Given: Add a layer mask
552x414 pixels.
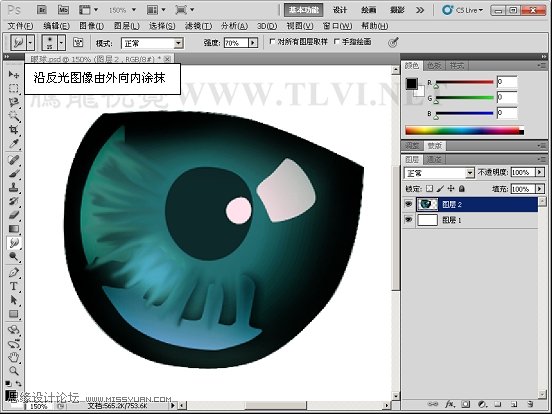Looking at the screenshot, I should [466, 404].
